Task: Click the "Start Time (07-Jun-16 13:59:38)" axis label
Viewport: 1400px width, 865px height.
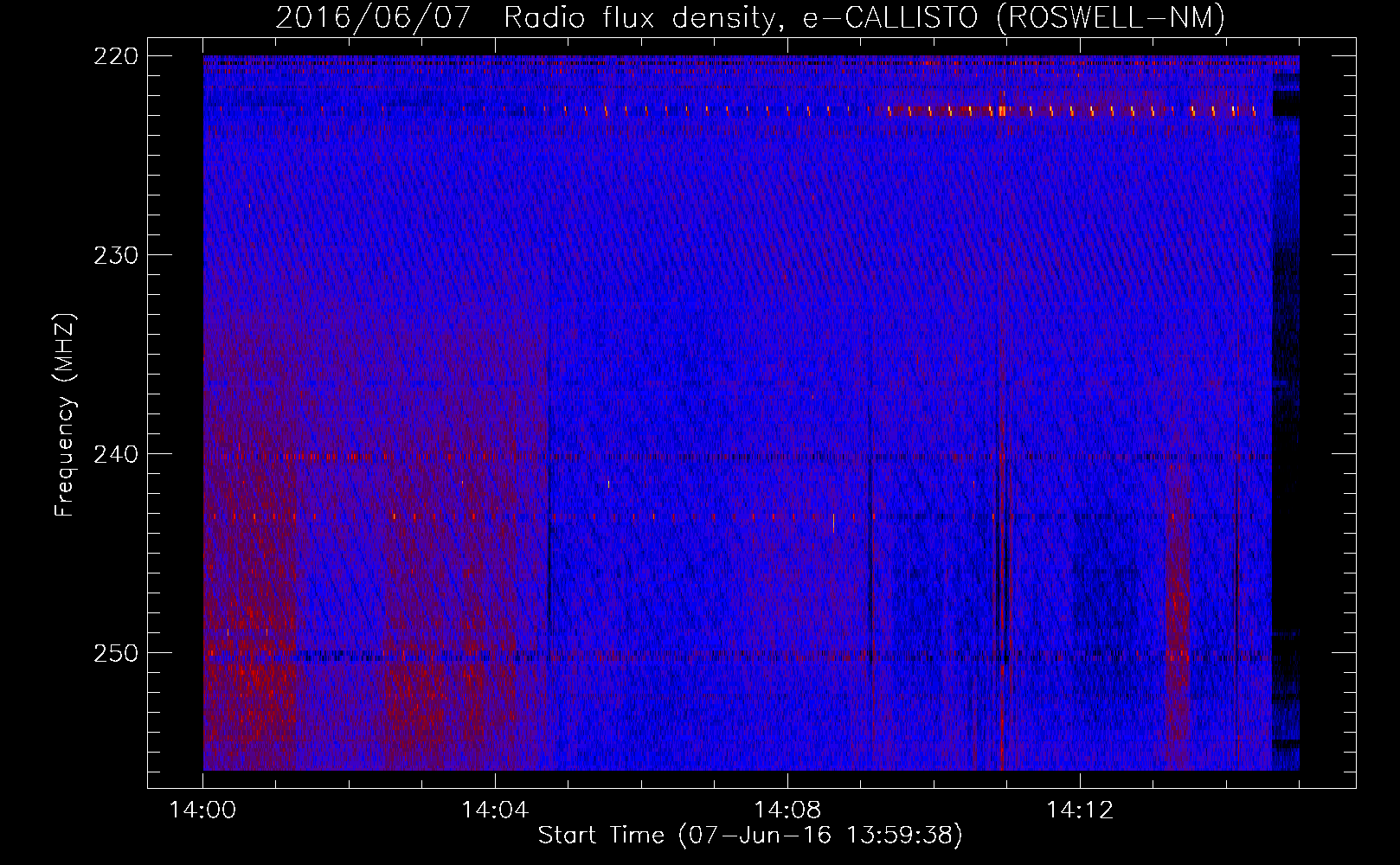Action: (750, 836)
